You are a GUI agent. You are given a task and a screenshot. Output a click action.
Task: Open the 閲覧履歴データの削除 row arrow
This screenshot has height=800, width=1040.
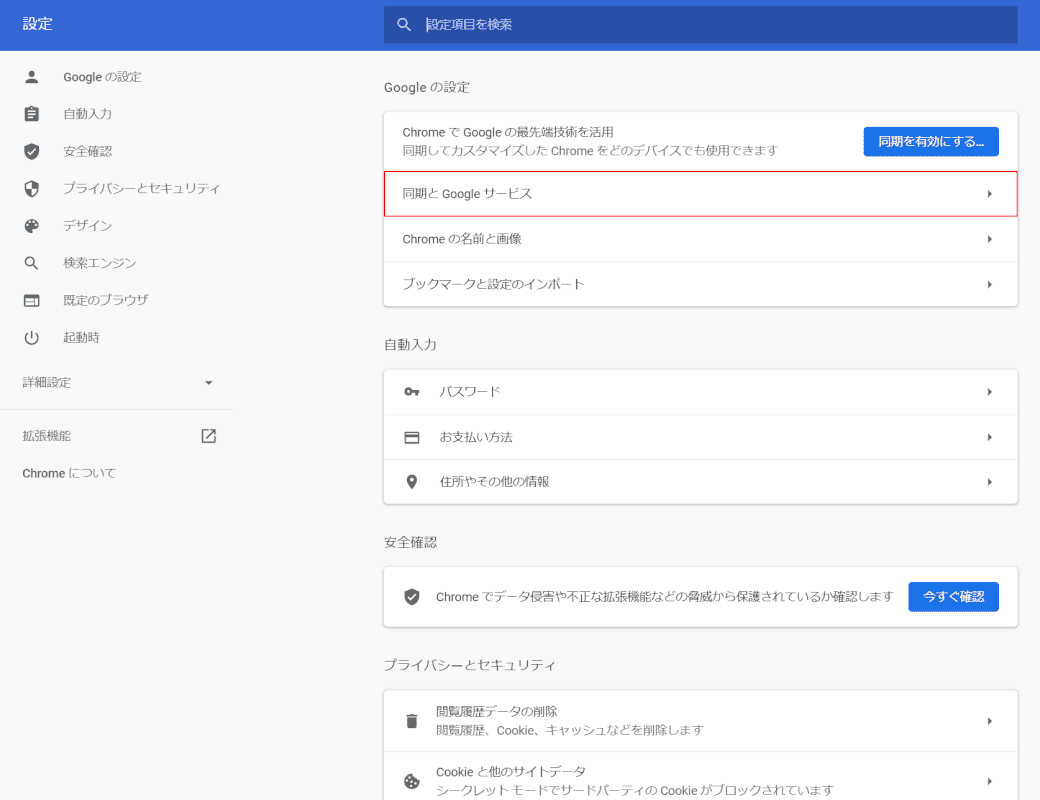click(989, 721)
